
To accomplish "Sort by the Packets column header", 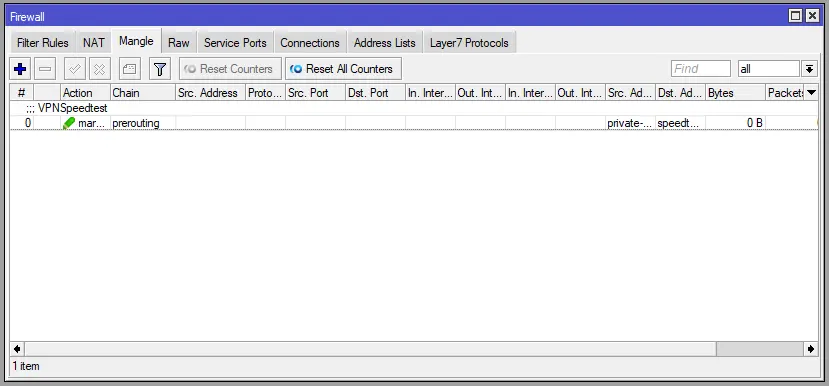I will pos(785,93).
